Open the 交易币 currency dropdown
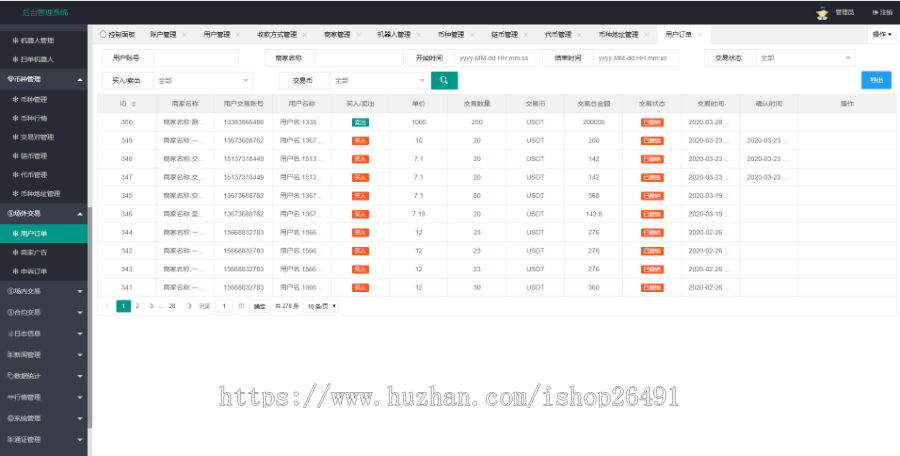 coord(379,81)
